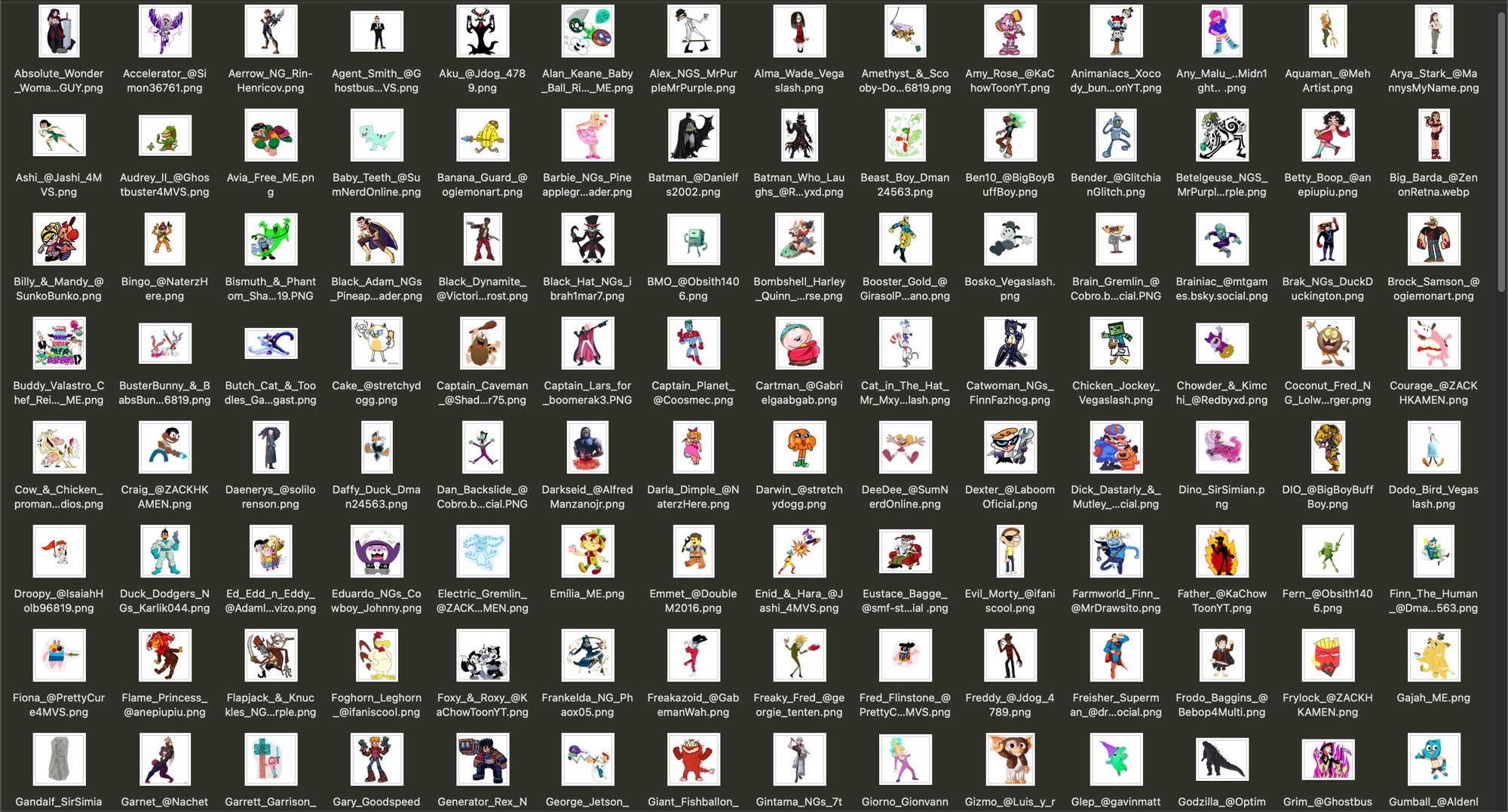Click the vertical scrollbar thumb
The image size is (1508, 812).
click(x=1501, y=151)
